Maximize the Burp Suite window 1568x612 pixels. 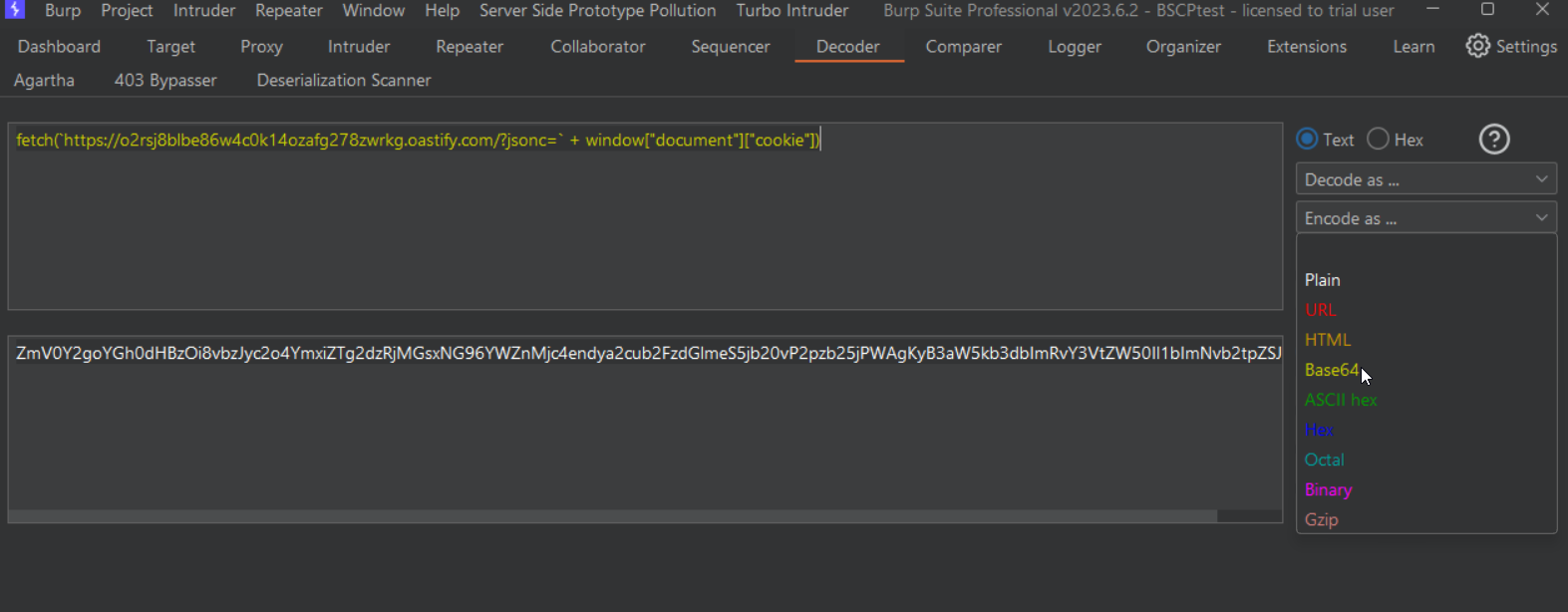(x=1487, y=10)
